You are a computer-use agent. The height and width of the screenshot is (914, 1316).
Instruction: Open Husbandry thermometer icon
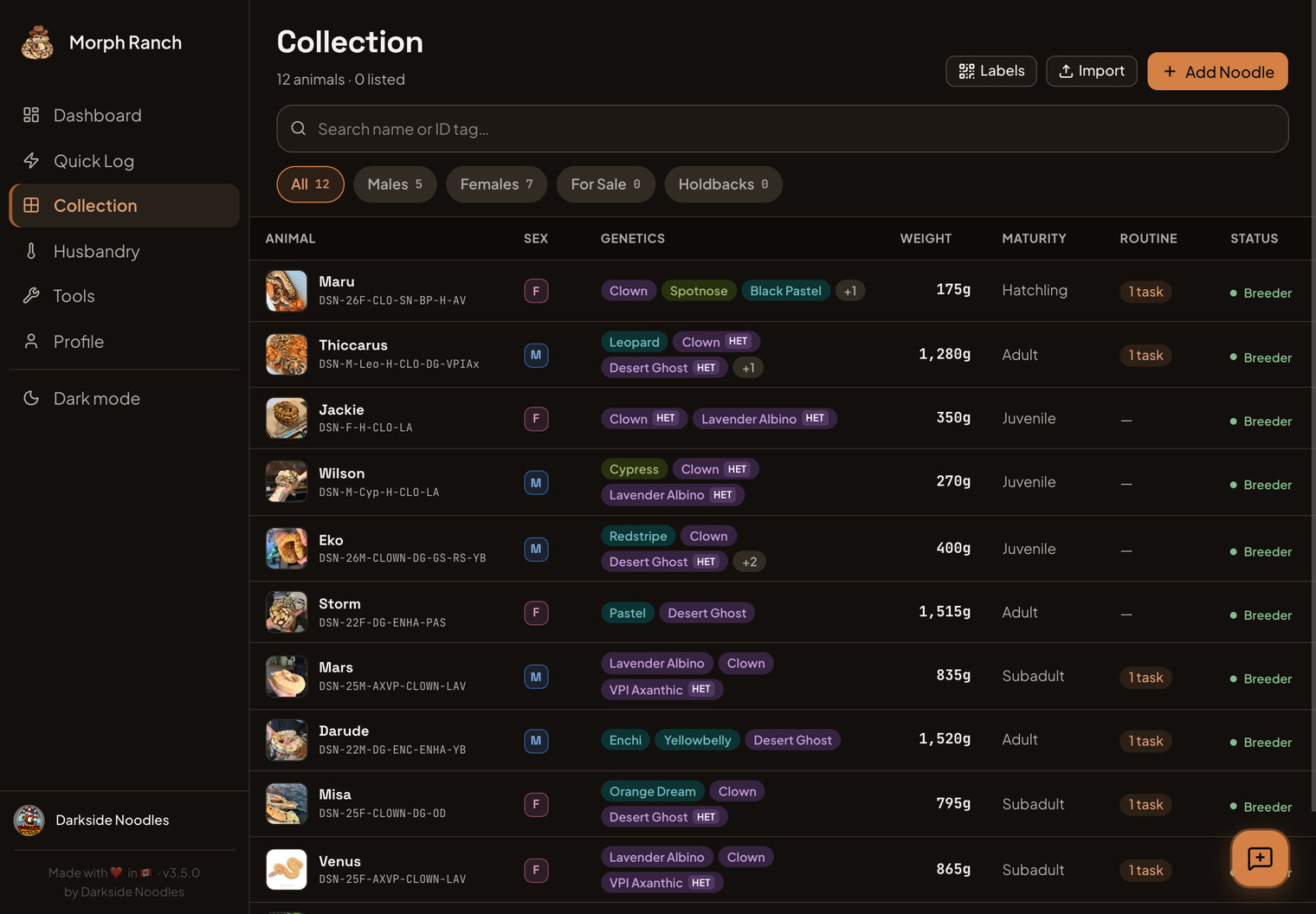31,251
